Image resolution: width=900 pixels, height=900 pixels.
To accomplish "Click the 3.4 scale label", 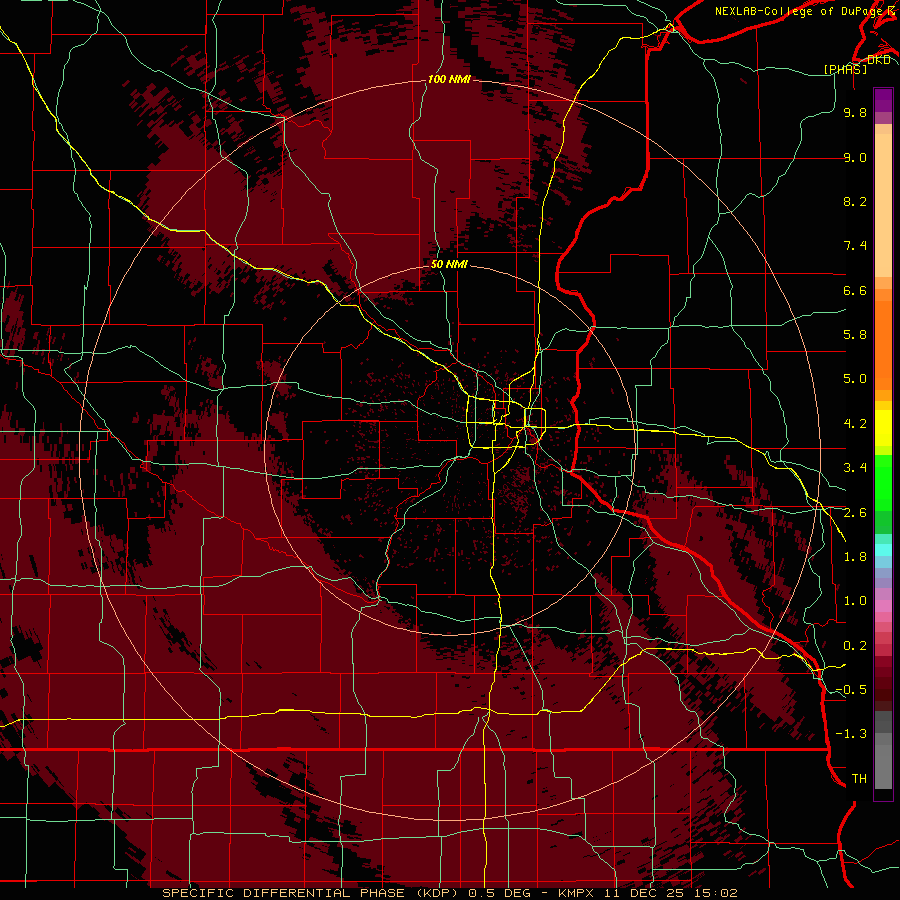I will (855, 468).
